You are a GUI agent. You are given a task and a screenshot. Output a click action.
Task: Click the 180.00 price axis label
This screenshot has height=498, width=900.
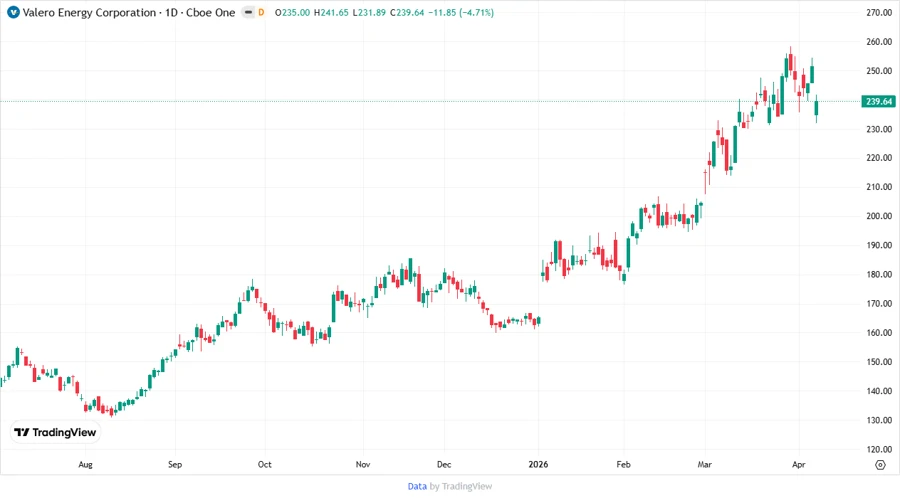click(879, 274)
